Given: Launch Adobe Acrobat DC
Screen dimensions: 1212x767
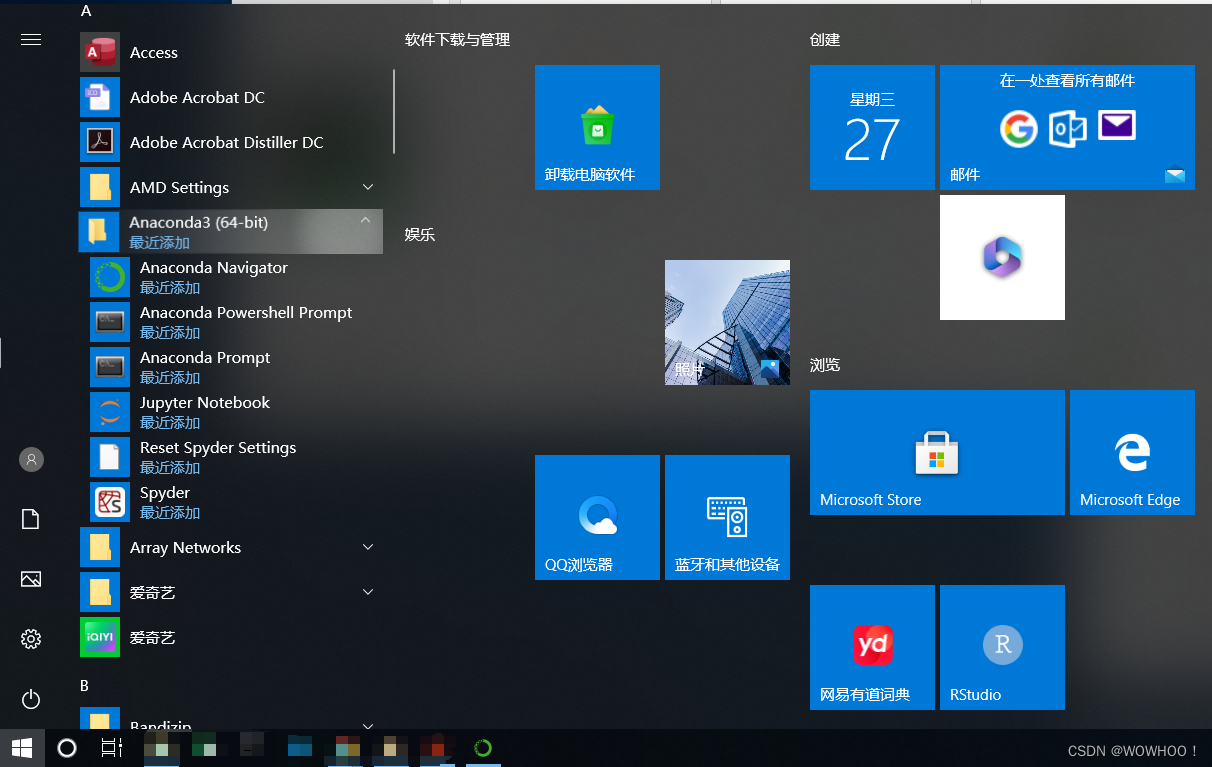Looking at the screenshot, I should [231, 97].
